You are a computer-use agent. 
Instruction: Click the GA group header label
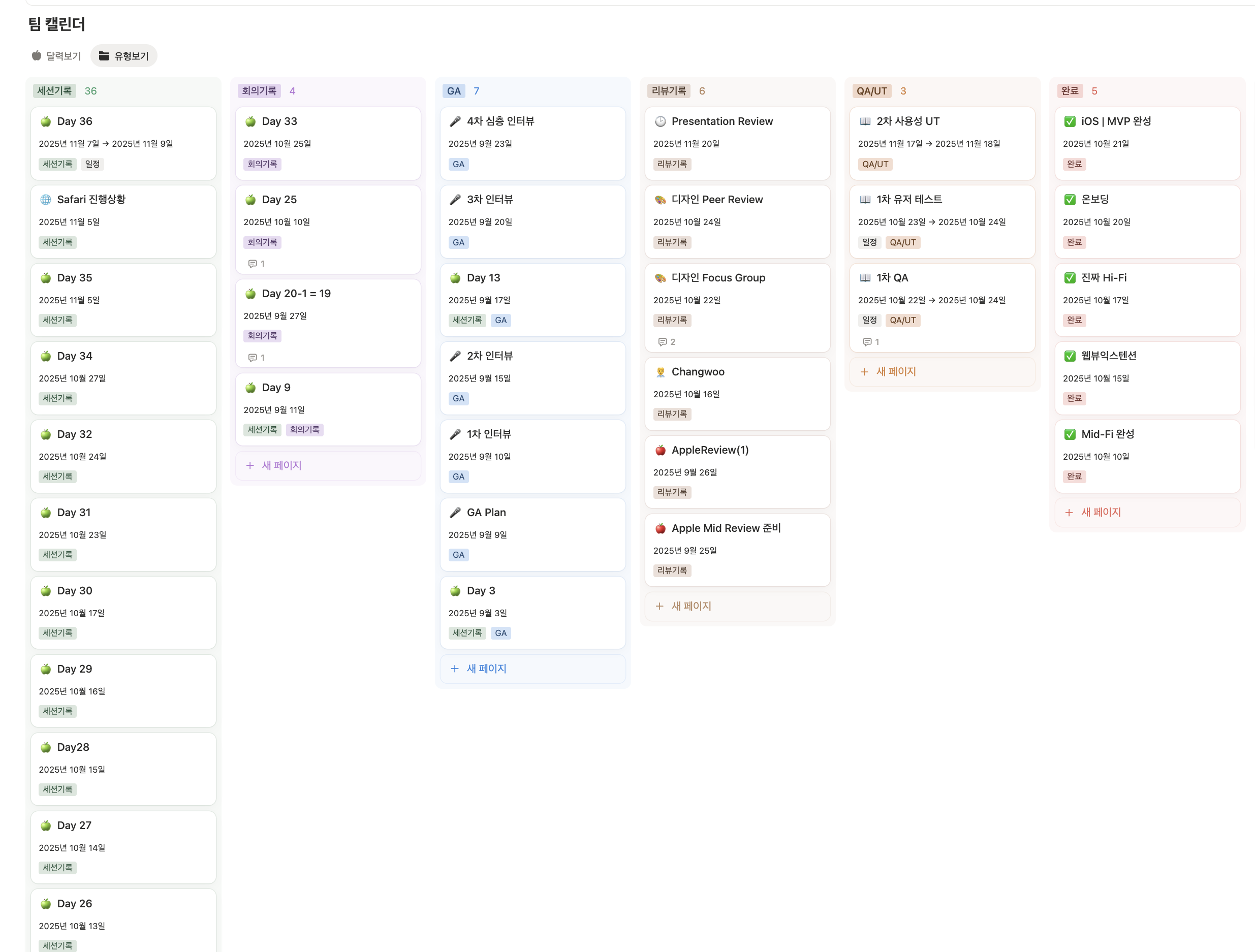pyautogui.click(x=453, y=91)
